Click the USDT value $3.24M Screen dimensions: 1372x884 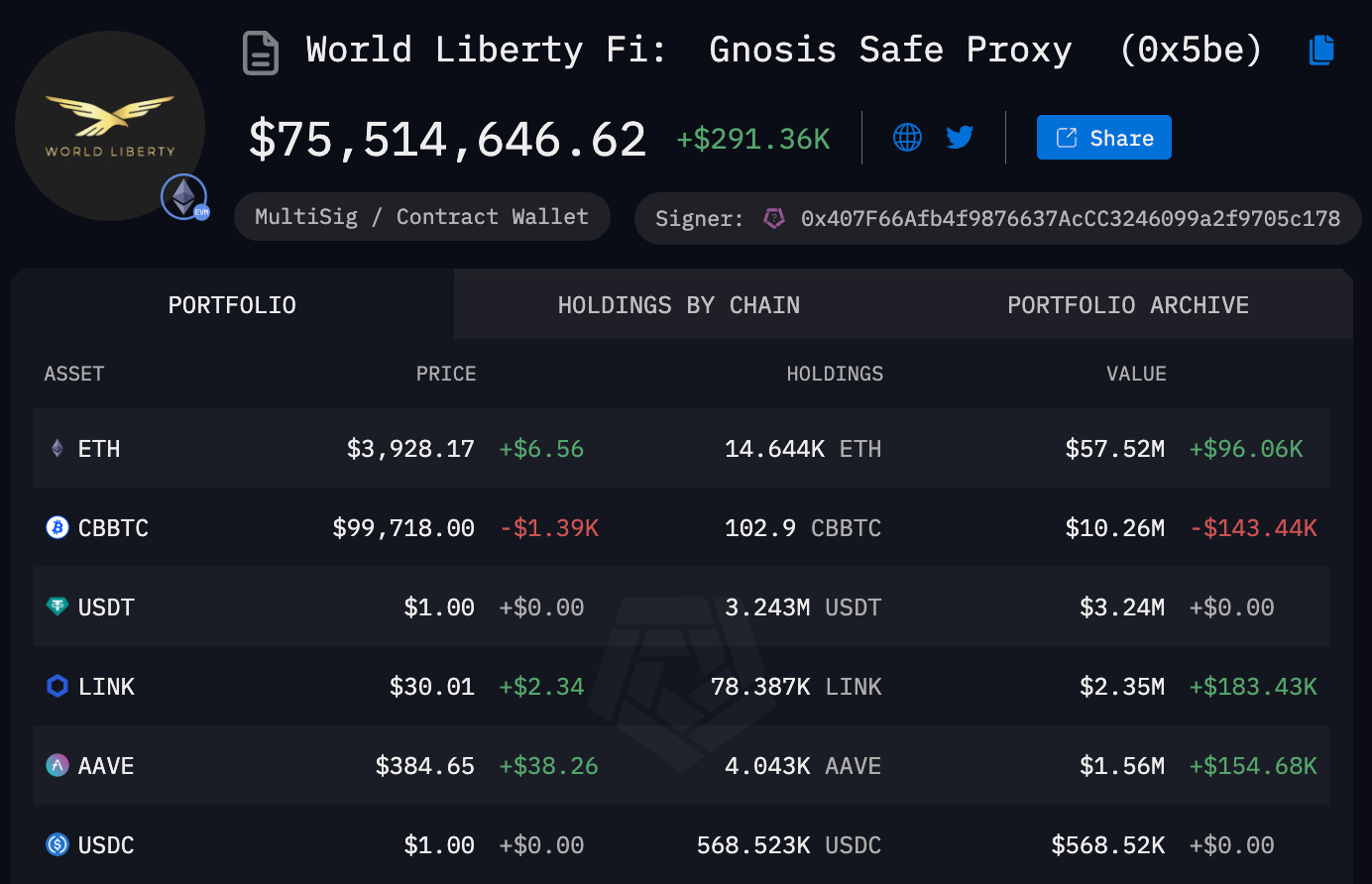pyautogui.click(x=1122, y=608)
